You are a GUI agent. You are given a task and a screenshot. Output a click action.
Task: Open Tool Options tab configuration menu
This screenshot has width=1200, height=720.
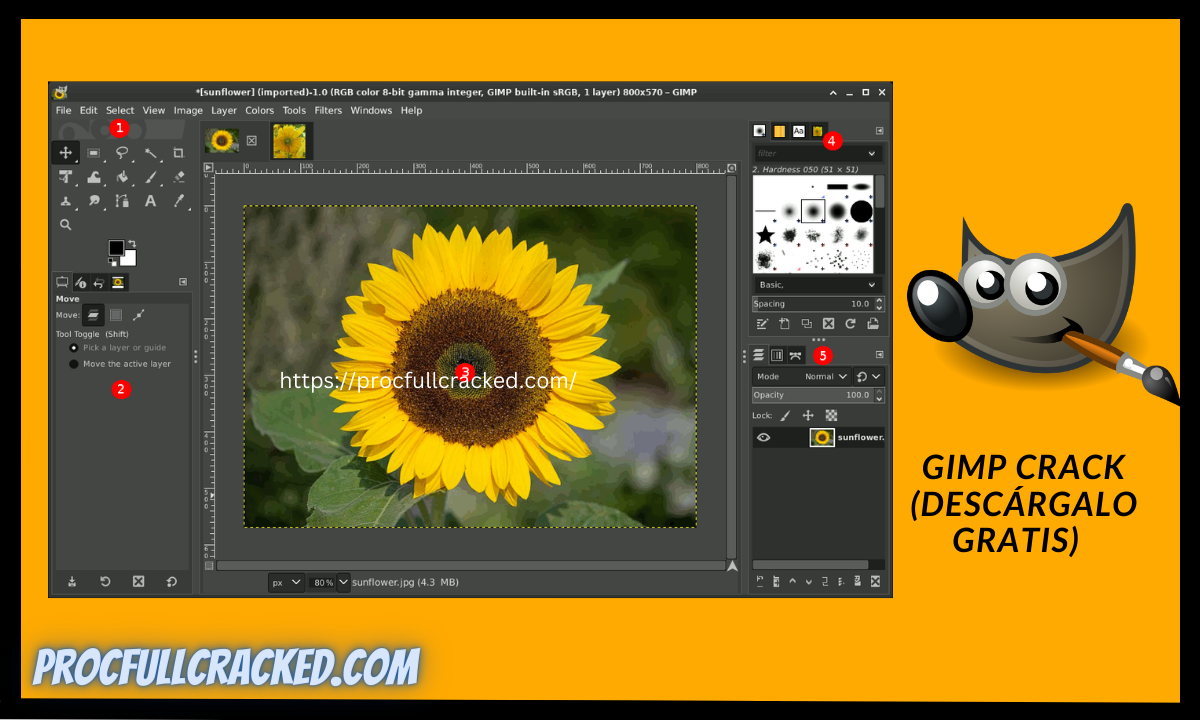tap(183, 282)
